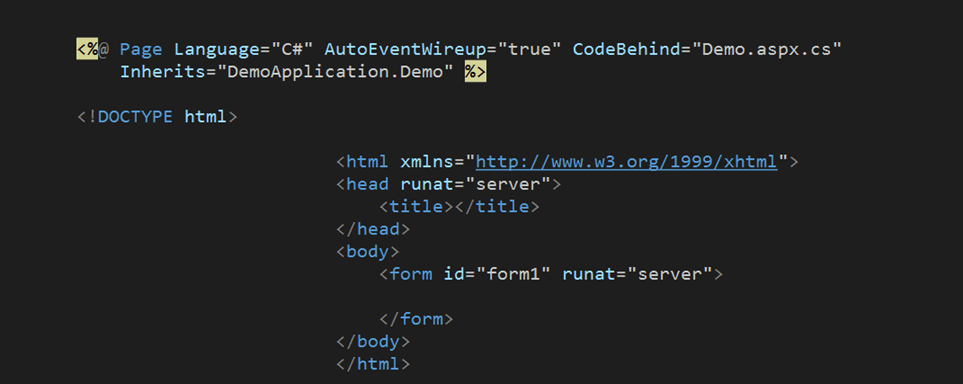Click the opening <body> tag
This screenshot has height=384, width=963.
pos(367,252)
